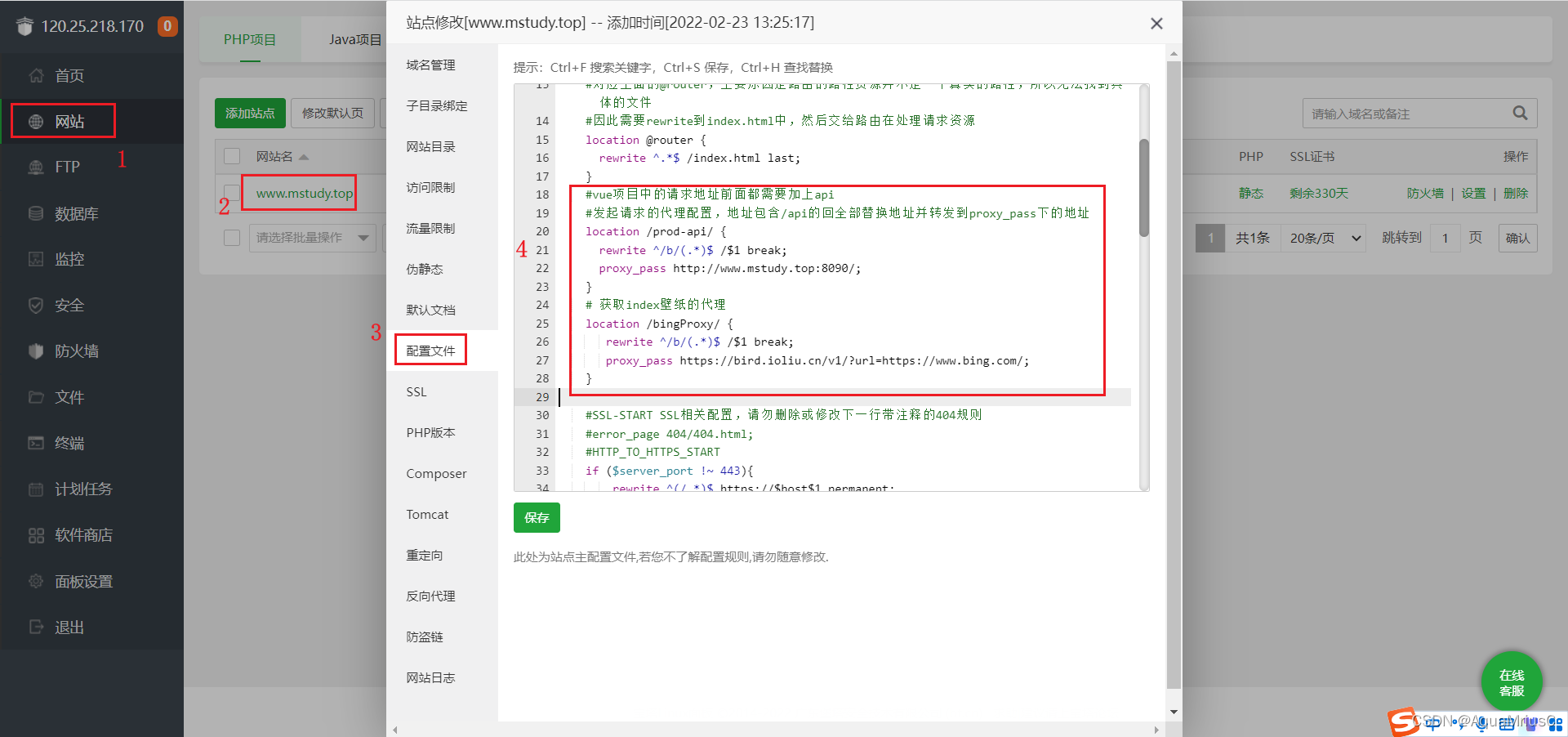Click the folder icon beside 文件
Image resolution: width=1568 pixels, height=737 pixels.
click(36, 397)
